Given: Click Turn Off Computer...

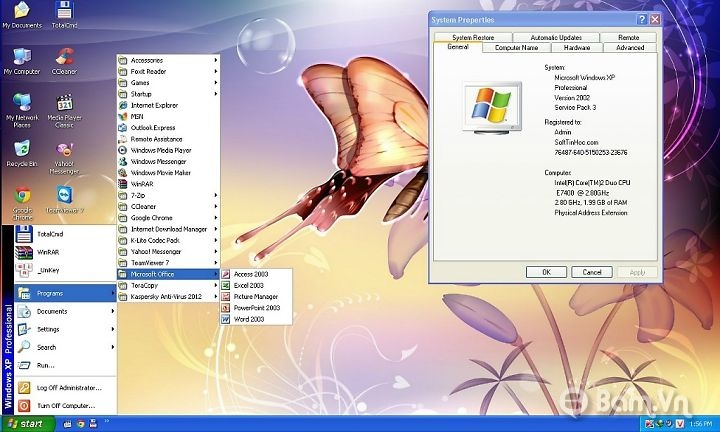Looking at the screenshot, I should 65,406.
